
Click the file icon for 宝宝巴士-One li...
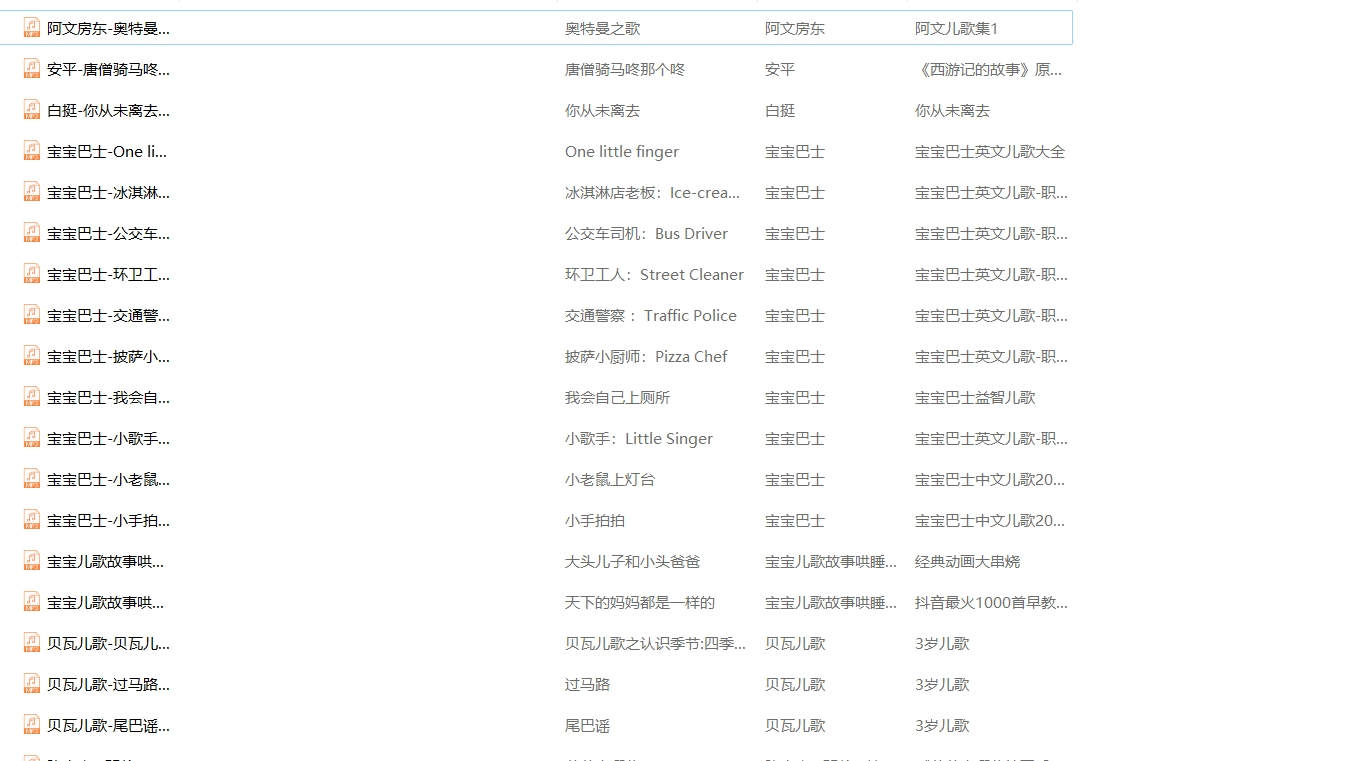[32, 151]
